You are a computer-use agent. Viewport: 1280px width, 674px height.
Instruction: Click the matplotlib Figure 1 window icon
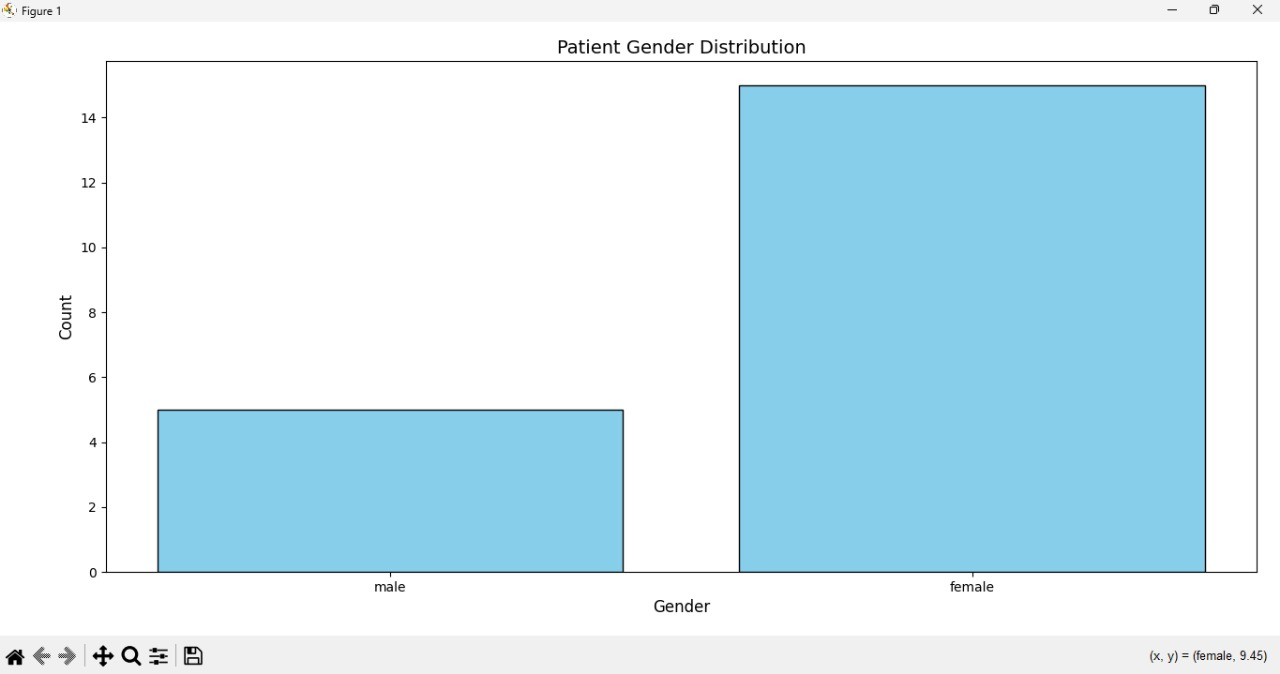tap(9, 10)
